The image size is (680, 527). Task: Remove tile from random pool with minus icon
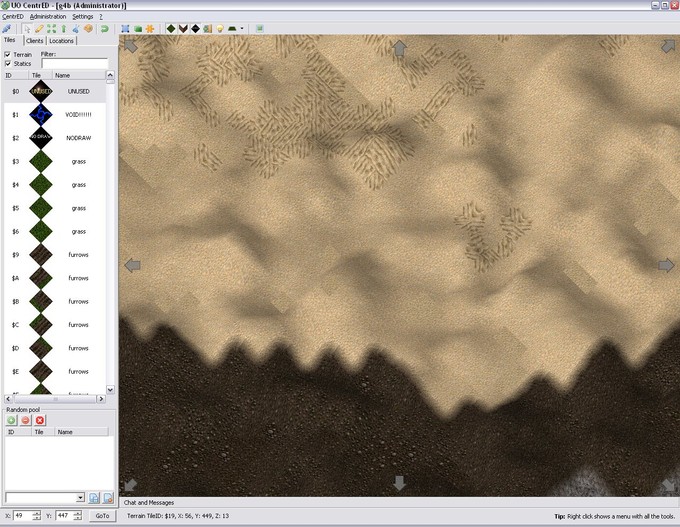[25, 421]
